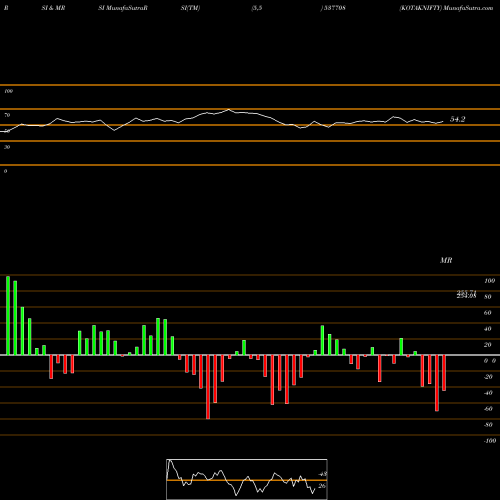Click the value 48 in mini chart
500x500 pixels.
[323, 474]
